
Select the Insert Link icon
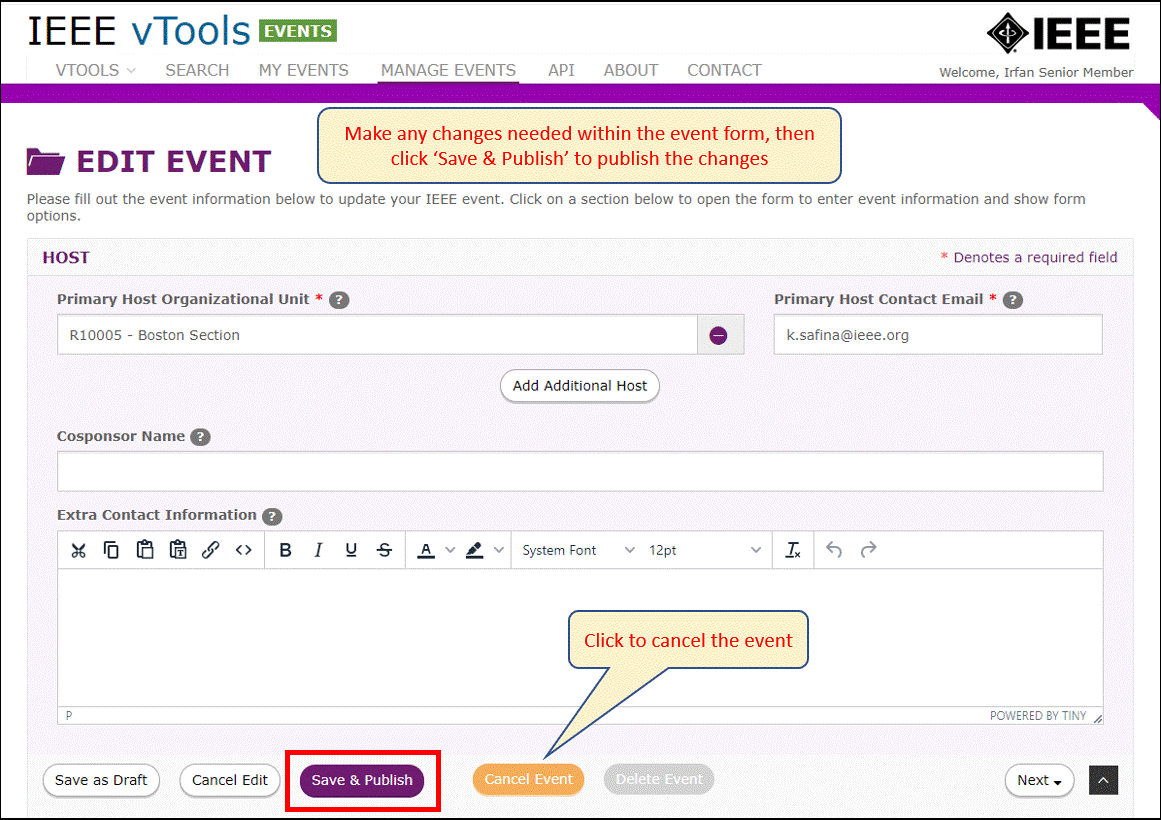point(210,550)
